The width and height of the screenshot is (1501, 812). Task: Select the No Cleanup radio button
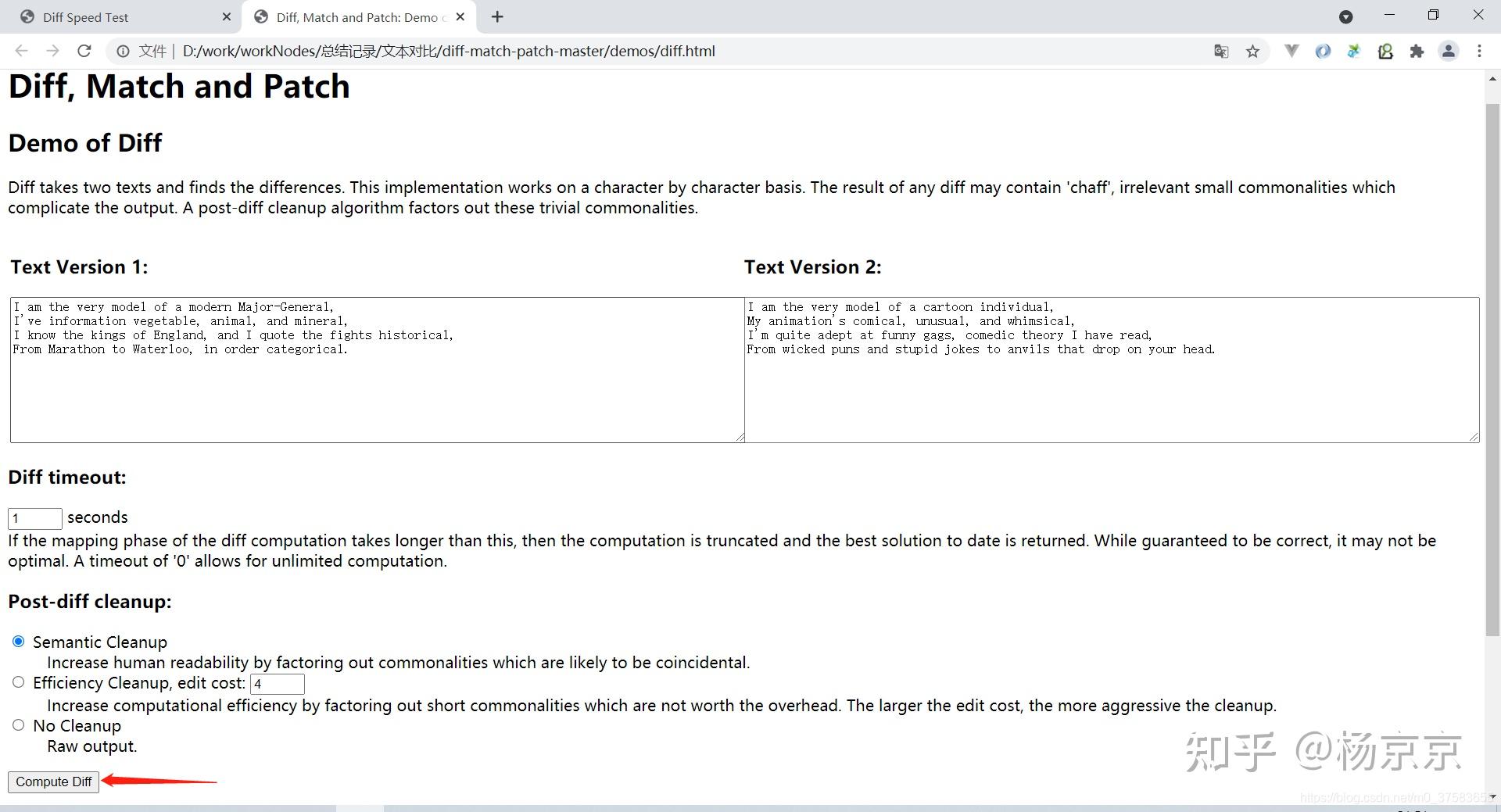[x=18, y=725]
